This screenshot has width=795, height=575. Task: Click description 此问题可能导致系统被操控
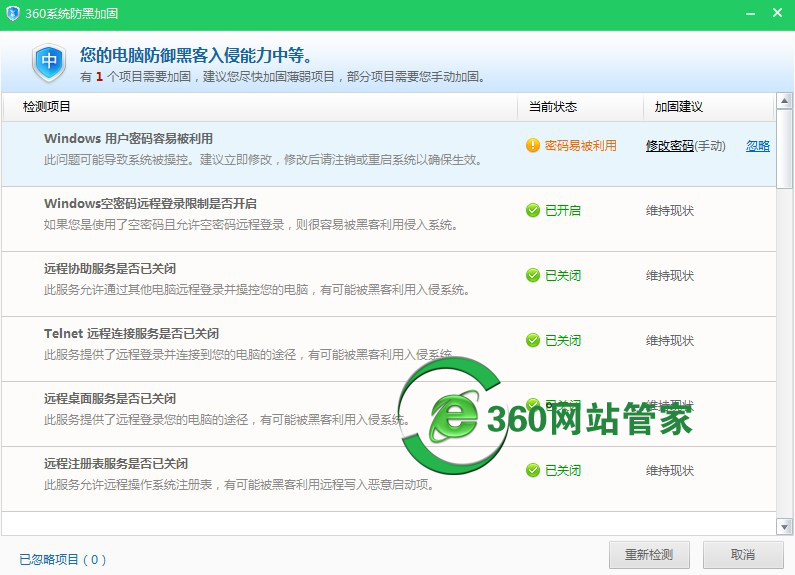click(x=262, y=160)
